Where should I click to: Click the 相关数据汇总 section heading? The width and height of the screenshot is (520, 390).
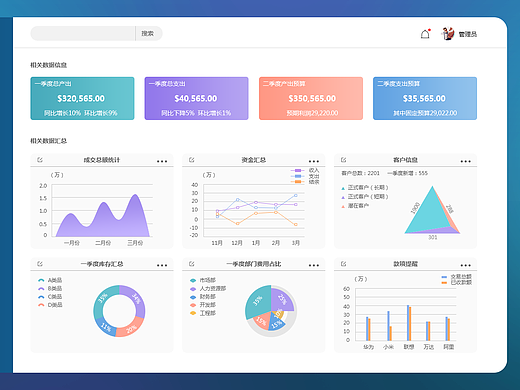[x=49, y=141]
